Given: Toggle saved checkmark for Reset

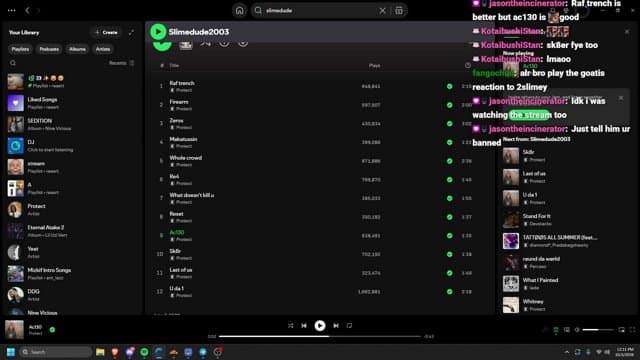Looking at the screenshot, I should [x=449, y=217].
